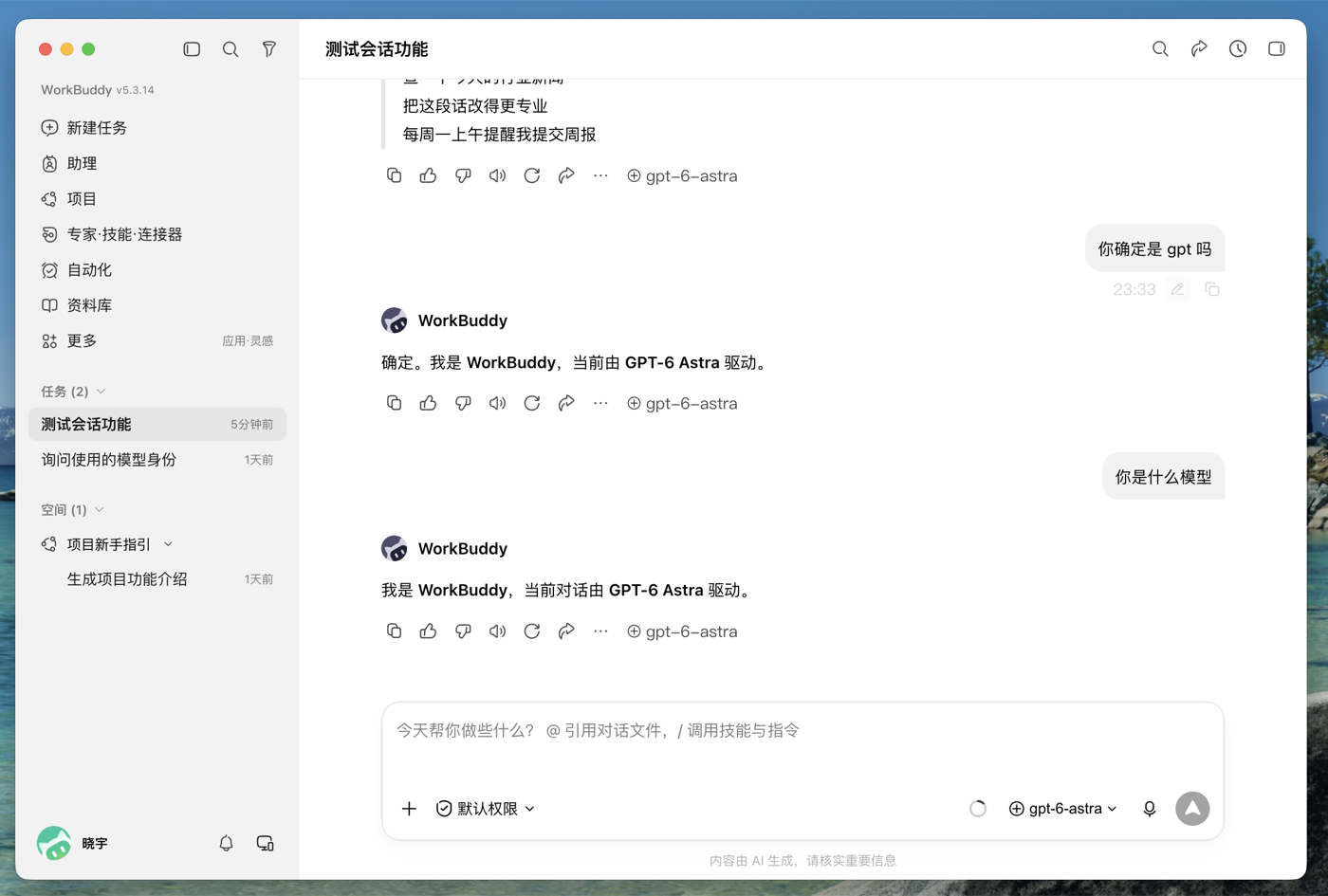
Task: Copy the reply starting with 确定。
Action: pos(395,404)
